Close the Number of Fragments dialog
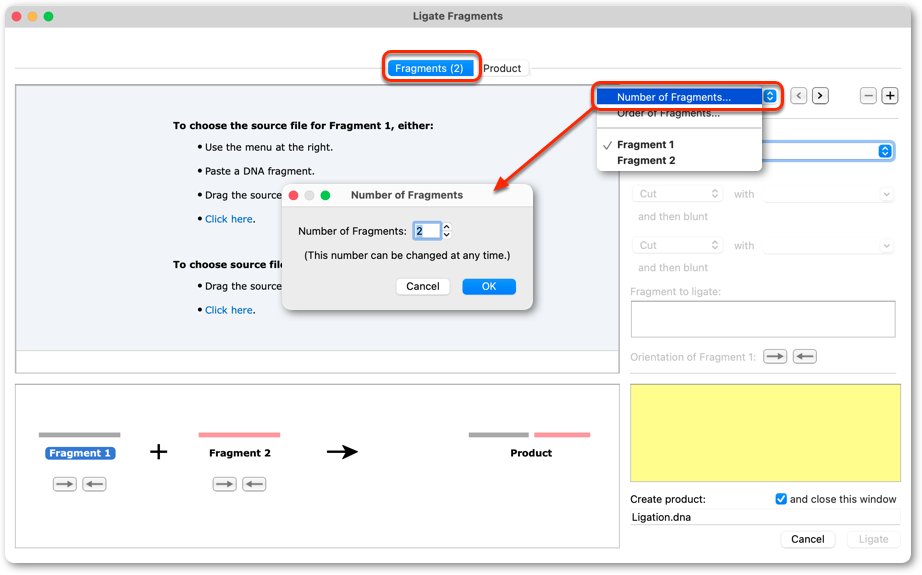The image size is (922, 575). click(x=293, y=195)
